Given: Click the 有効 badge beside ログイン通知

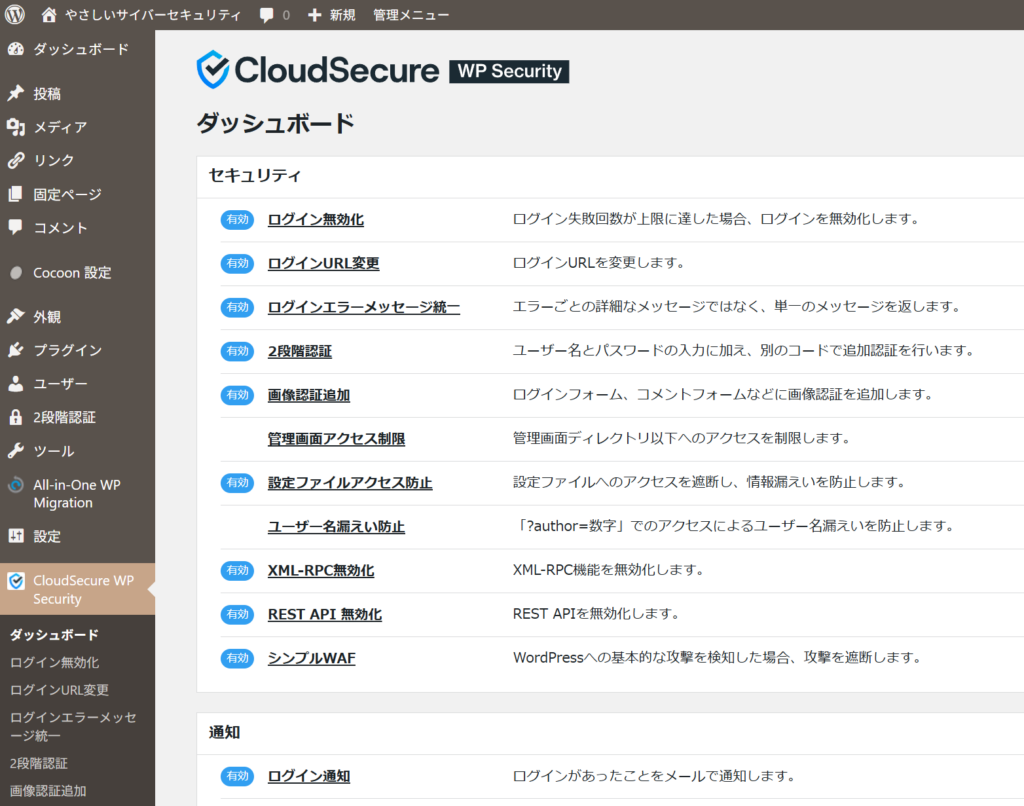Looking at the screenshot, I should pyautogui.click(x=237, y=776).
